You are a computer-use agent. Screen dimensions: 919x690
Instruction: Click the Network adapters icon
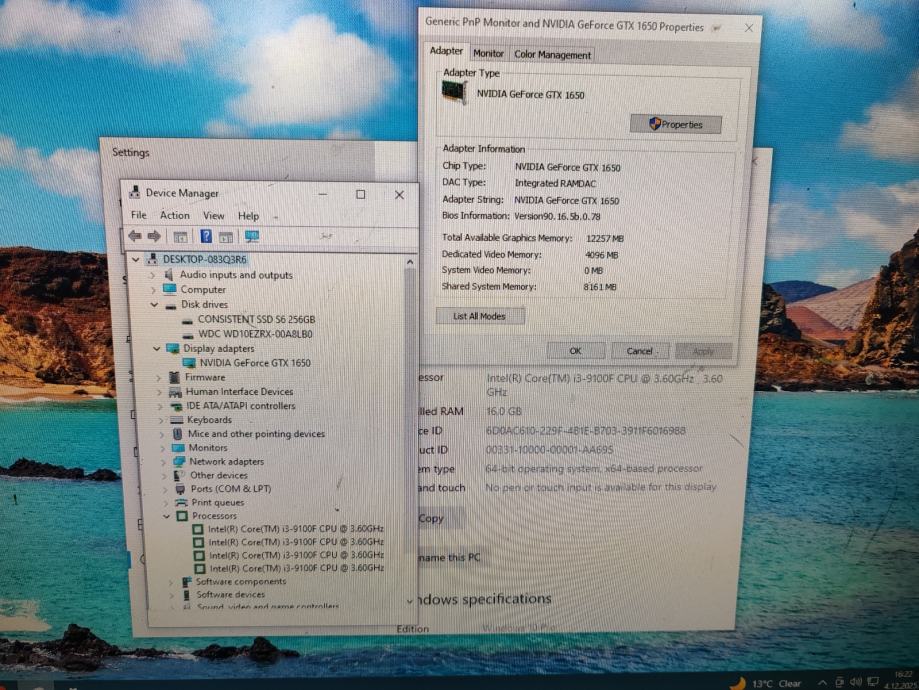(179, 461)
